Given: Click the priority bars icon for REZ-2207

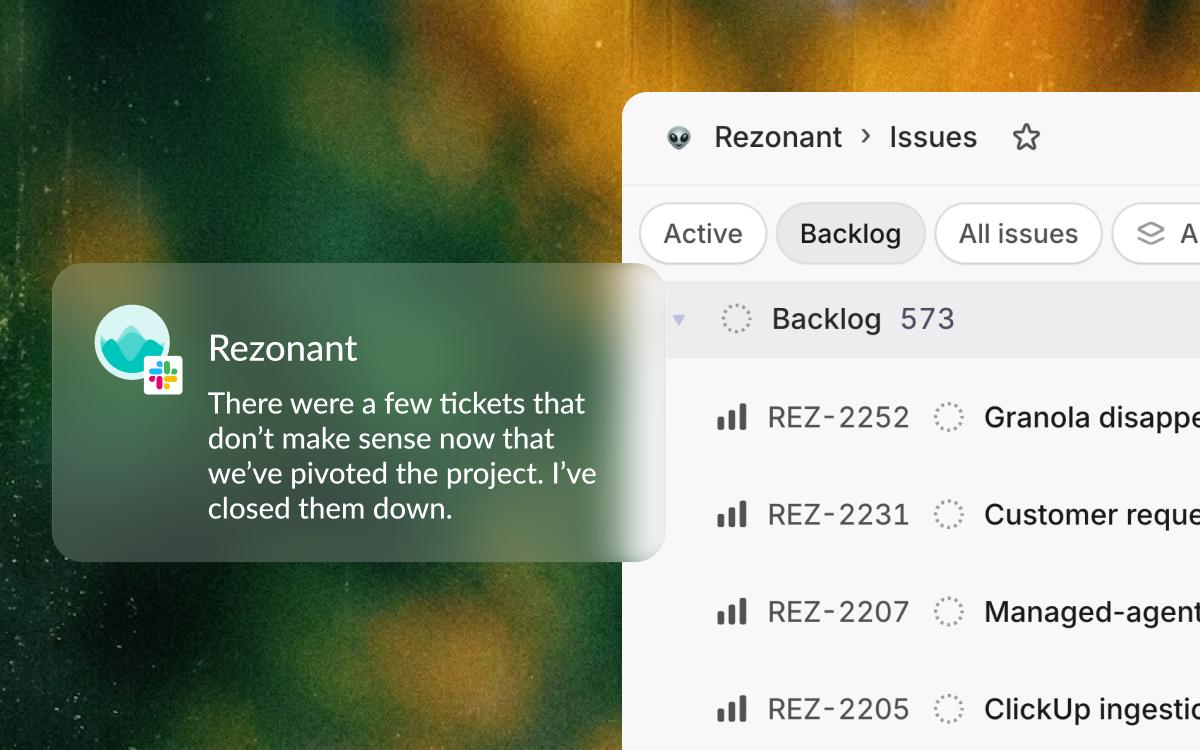Looking at the screenshot, I should click(732, 611).
